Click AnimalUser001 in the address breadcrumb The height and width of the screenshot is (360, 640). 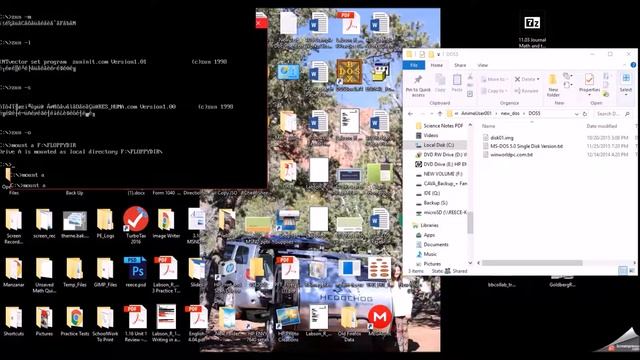(476, 113)
